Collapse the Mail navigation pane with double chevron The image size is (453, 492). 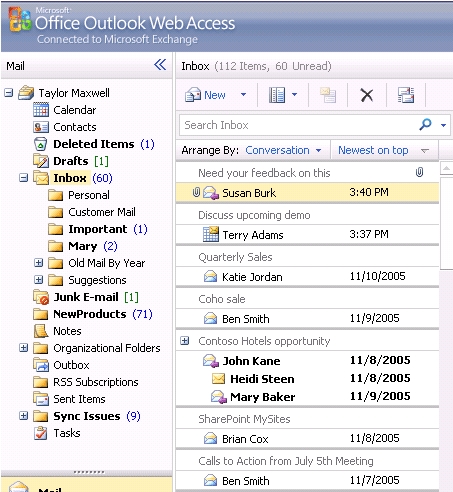(160, 64)
